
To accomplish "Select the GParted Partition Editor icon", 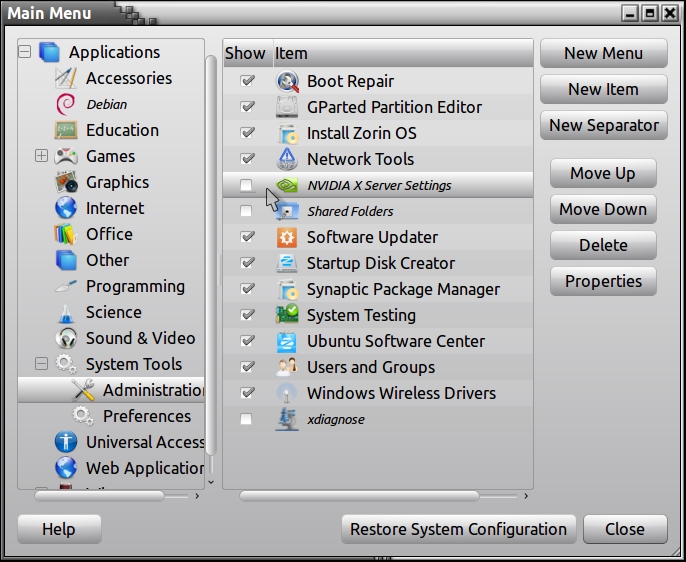I will [x=287, y=108].
